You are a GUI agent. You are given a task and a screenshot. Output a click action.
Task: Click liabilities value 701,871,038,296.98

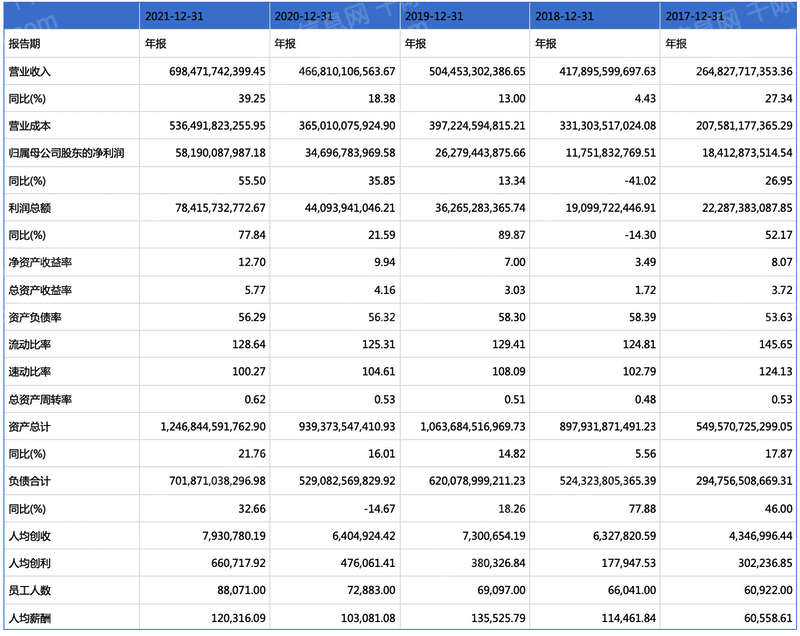[217, 481]
